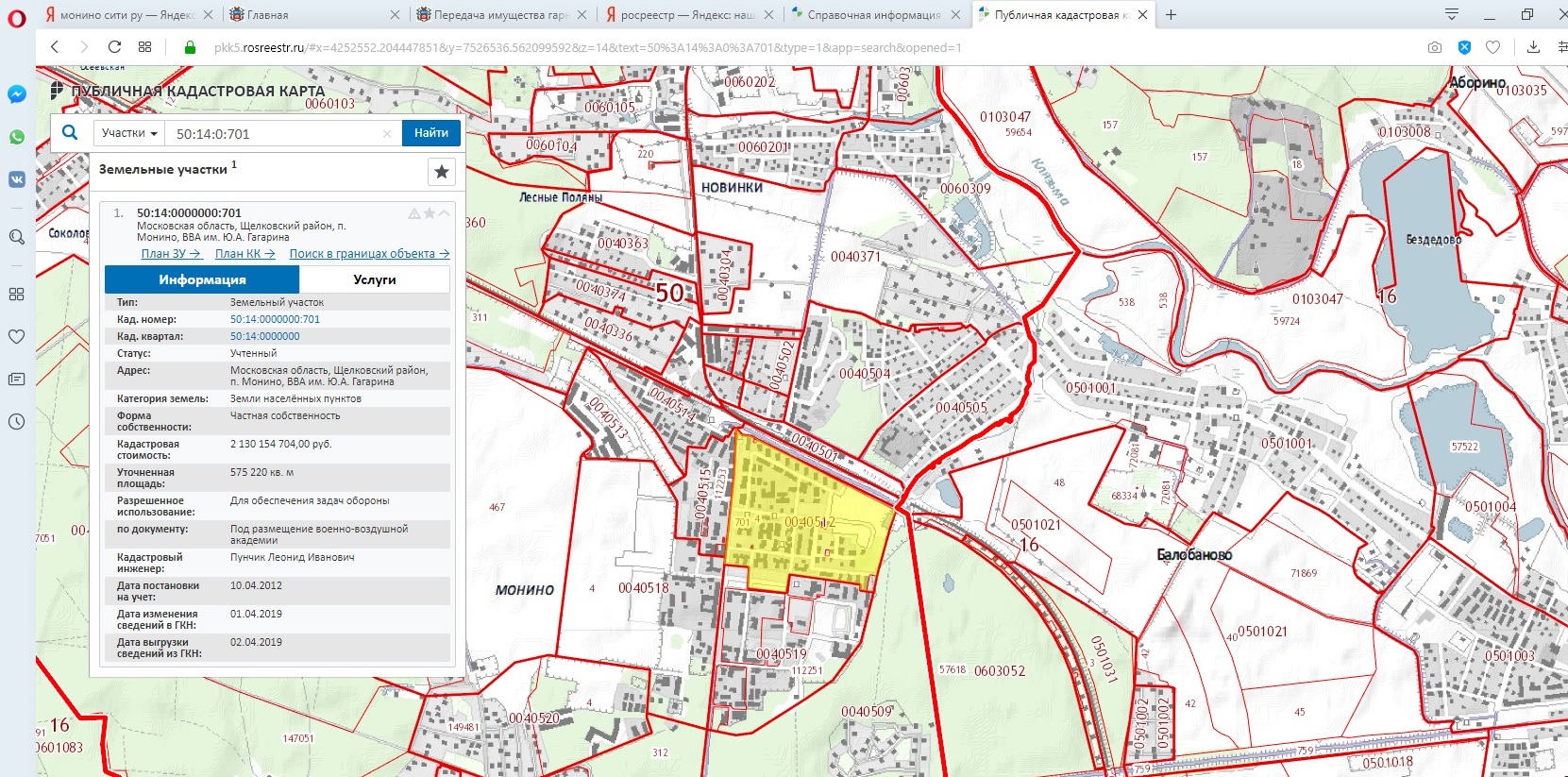Toggle favorite star on parcel 50:14:0000000:701

[430, 213]
